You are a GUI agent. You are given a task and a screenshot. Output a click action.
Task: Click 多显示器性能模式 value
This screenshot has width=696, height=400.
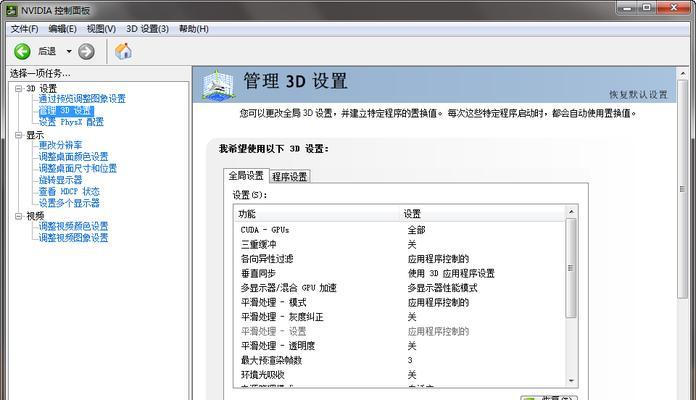[442, 288]
